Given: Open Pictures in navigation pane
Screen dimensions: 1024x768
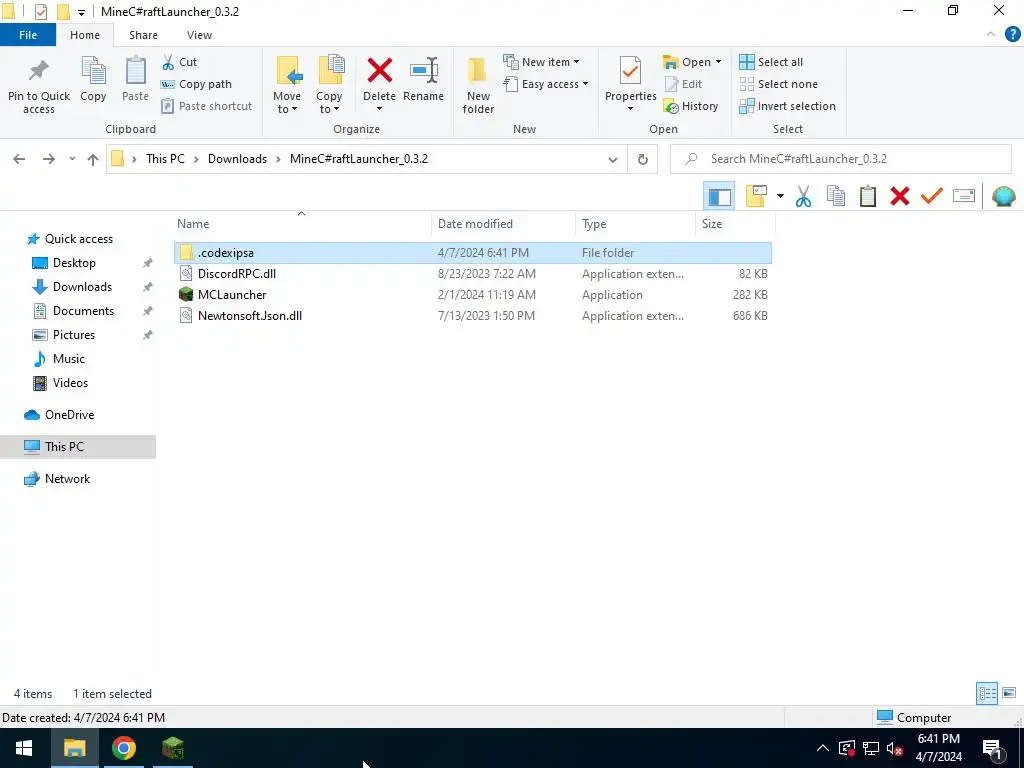Looking at the screenshot, I should 73,335.
